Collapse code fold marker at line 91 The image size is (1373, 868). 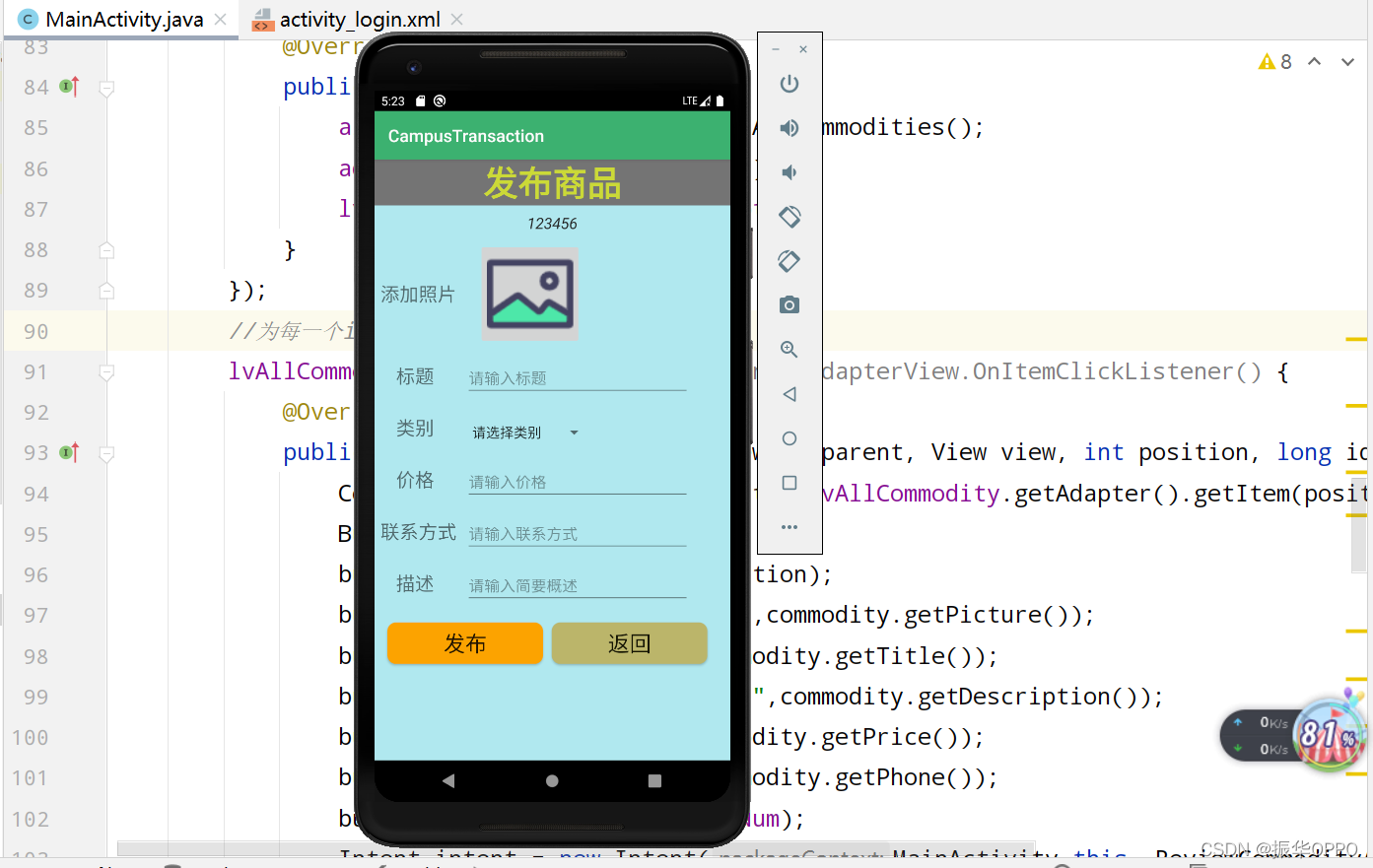click(106, 372)
